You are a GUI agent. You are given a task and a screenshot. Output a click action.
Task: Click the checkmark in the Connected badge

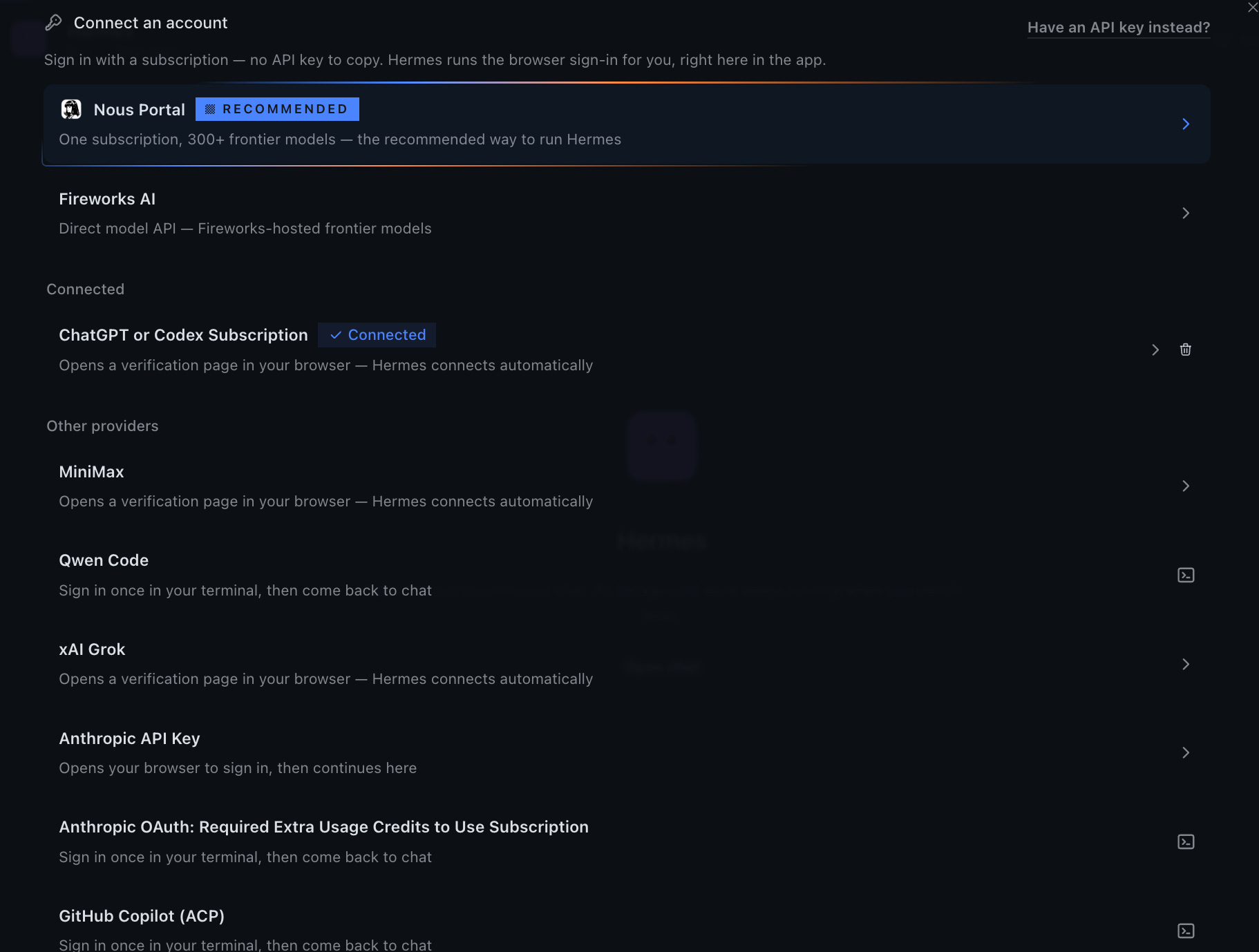[x=336, y=335]
